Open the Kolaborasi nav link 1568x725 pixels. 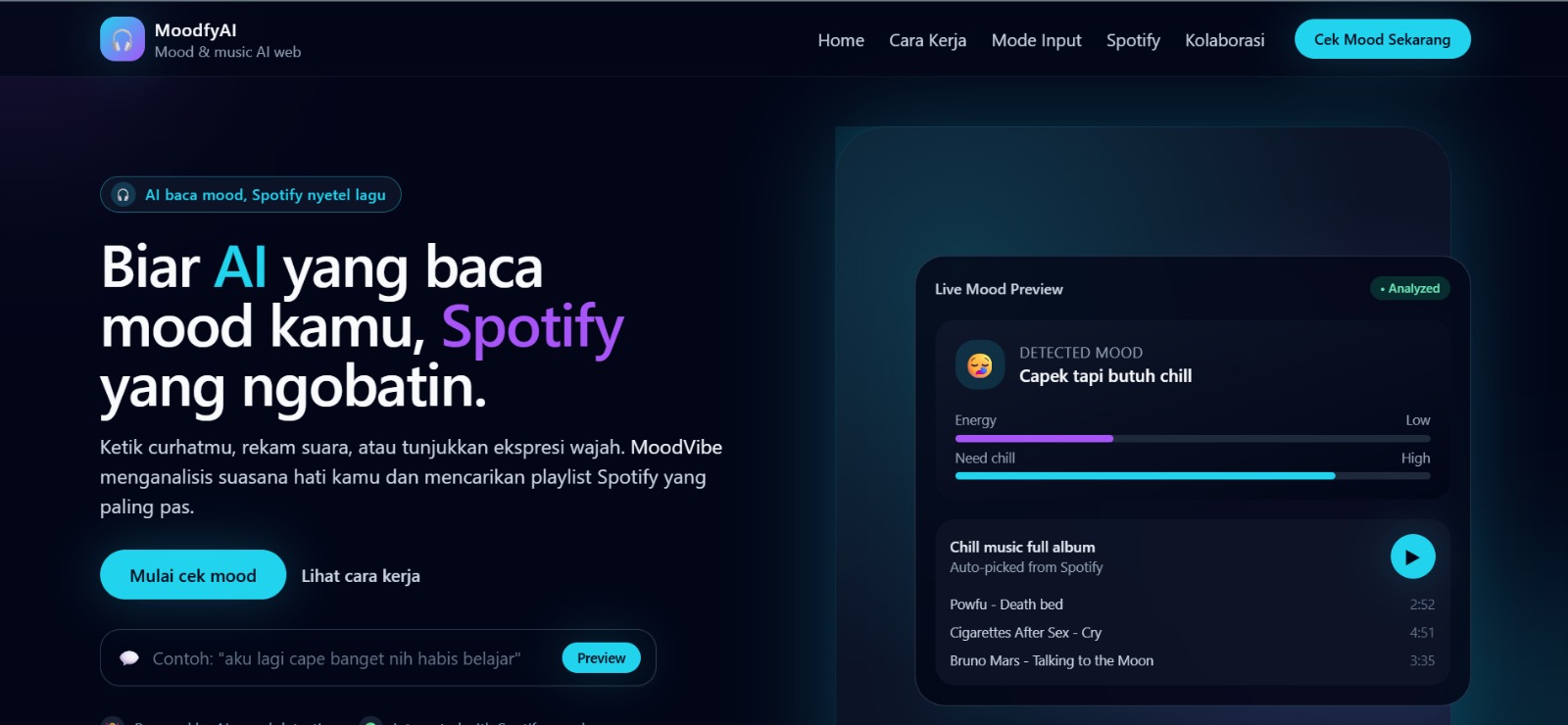(x=1224, y=40)
